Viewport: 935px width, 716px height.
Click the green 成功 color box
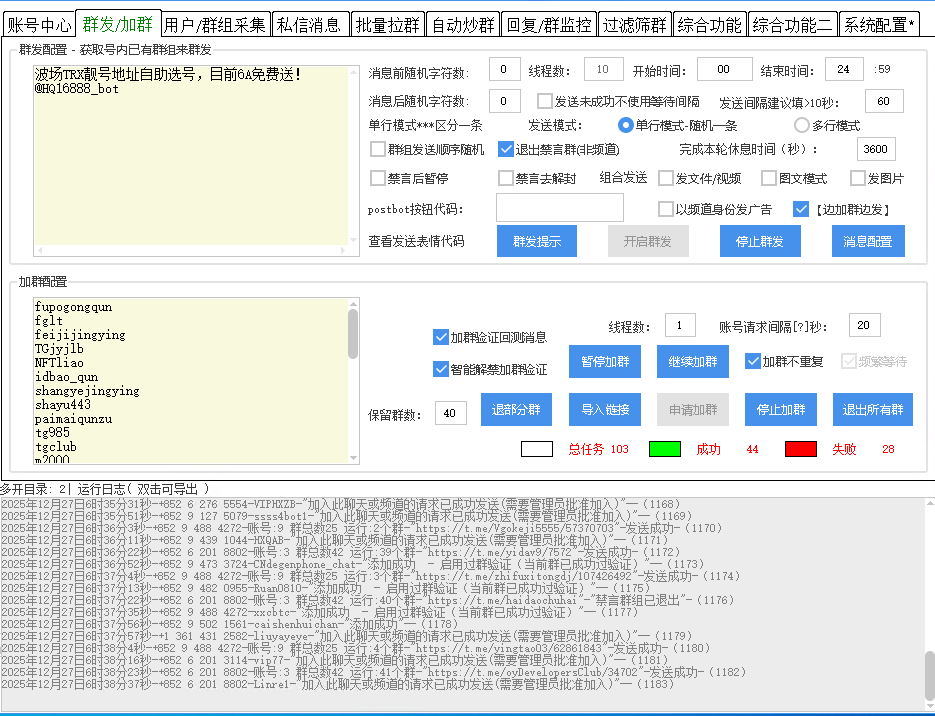click(665, 449)
